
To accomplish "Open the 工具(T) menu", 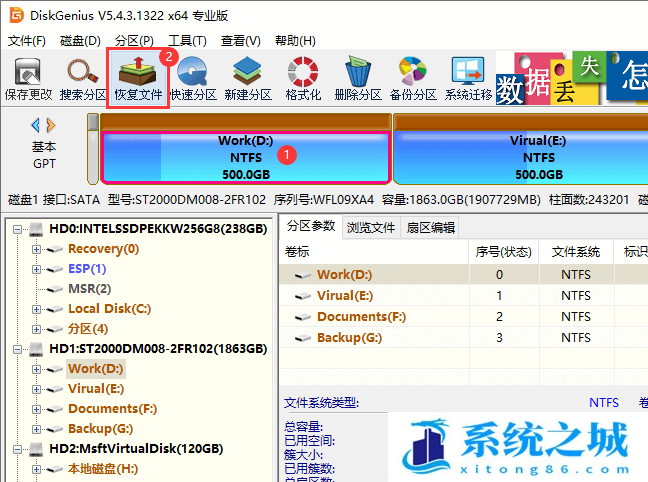I will (187, 41).
